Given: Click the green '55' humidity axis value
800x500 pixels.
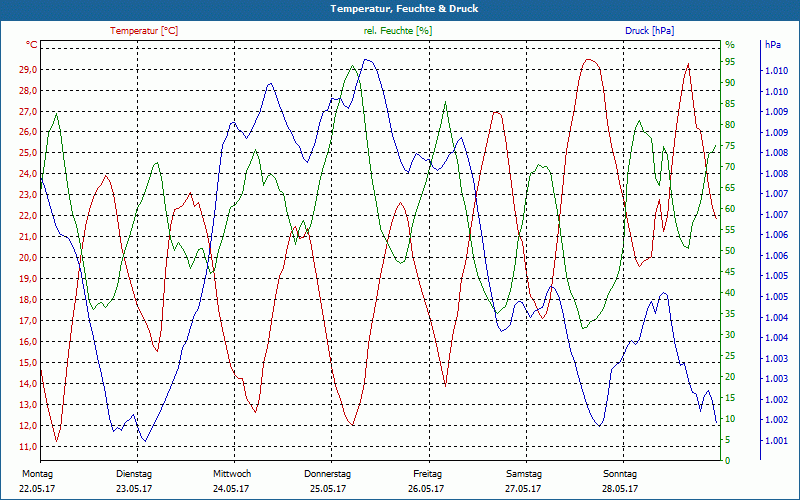Looking at the screenshot, I should tap(730, 230).
